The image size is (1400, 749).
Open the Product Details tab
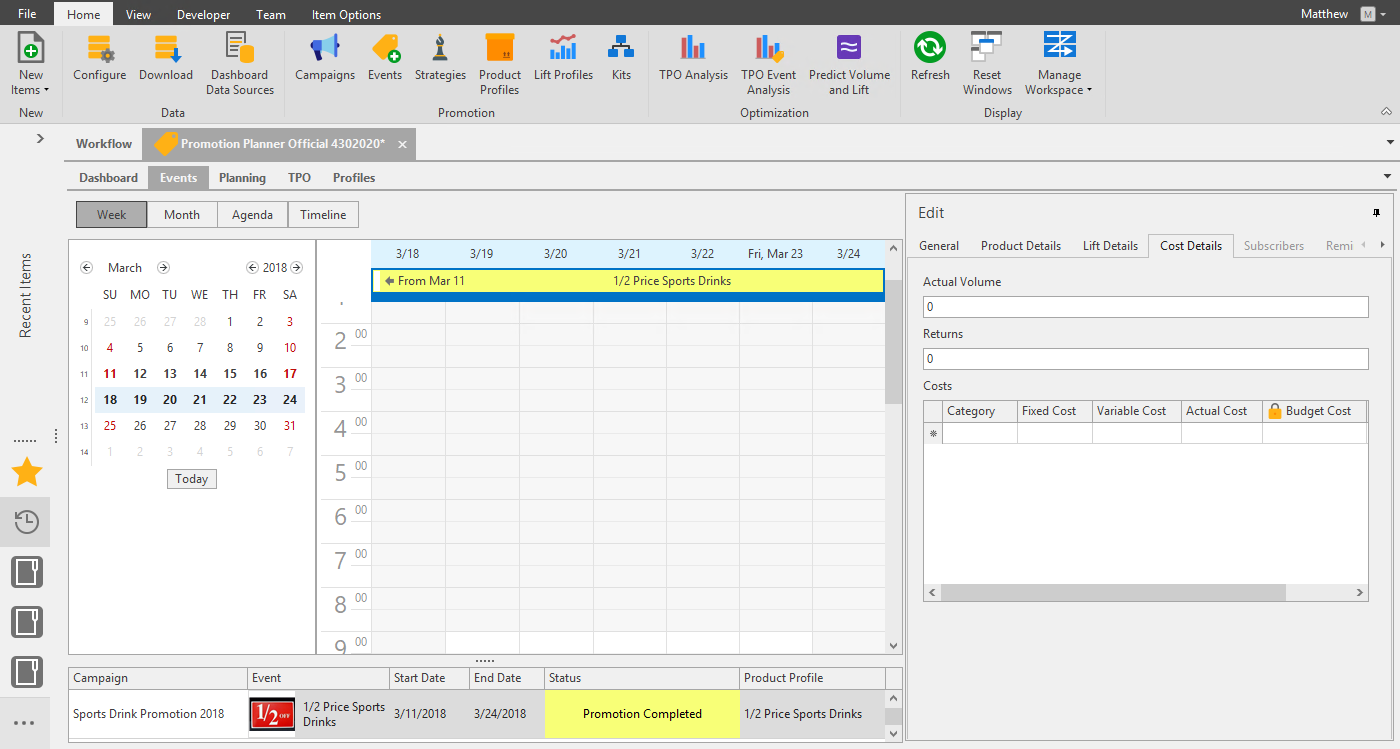pyautogui.click(x=1021, y=246)
